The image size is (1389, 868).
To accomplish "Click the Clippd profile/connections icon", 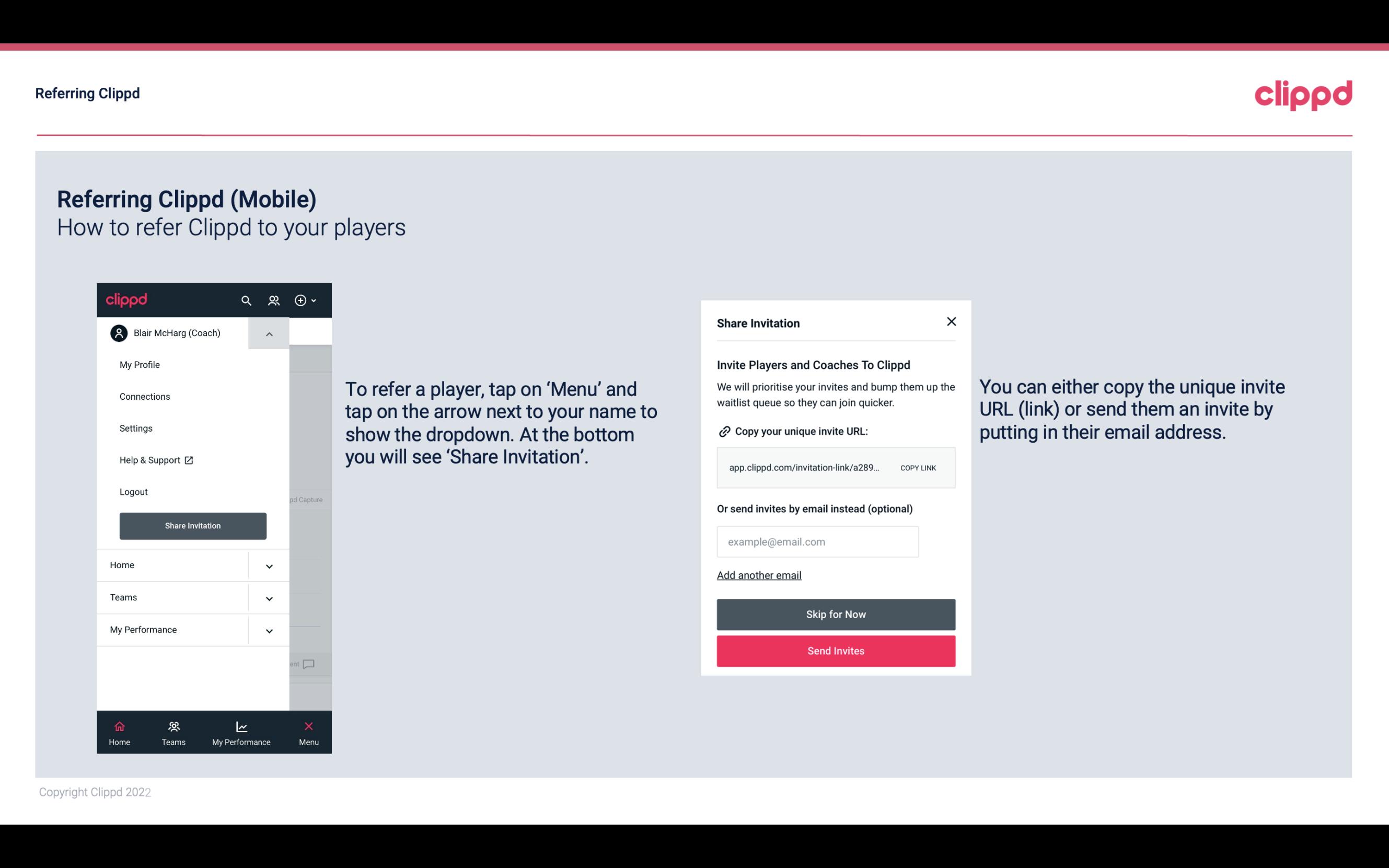I will pyautogui.click(x=274, y=300).
